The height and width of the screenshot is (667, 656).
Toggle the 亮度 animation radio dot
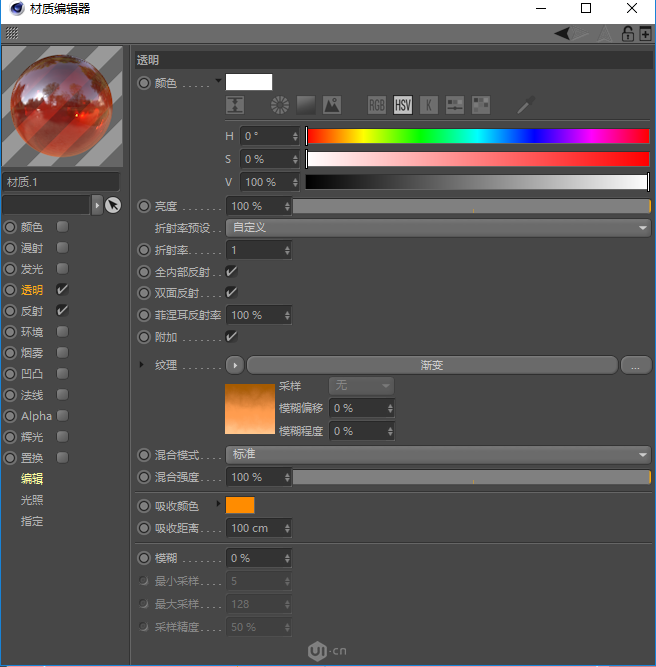pyautogui.click(x=144, y=206)
